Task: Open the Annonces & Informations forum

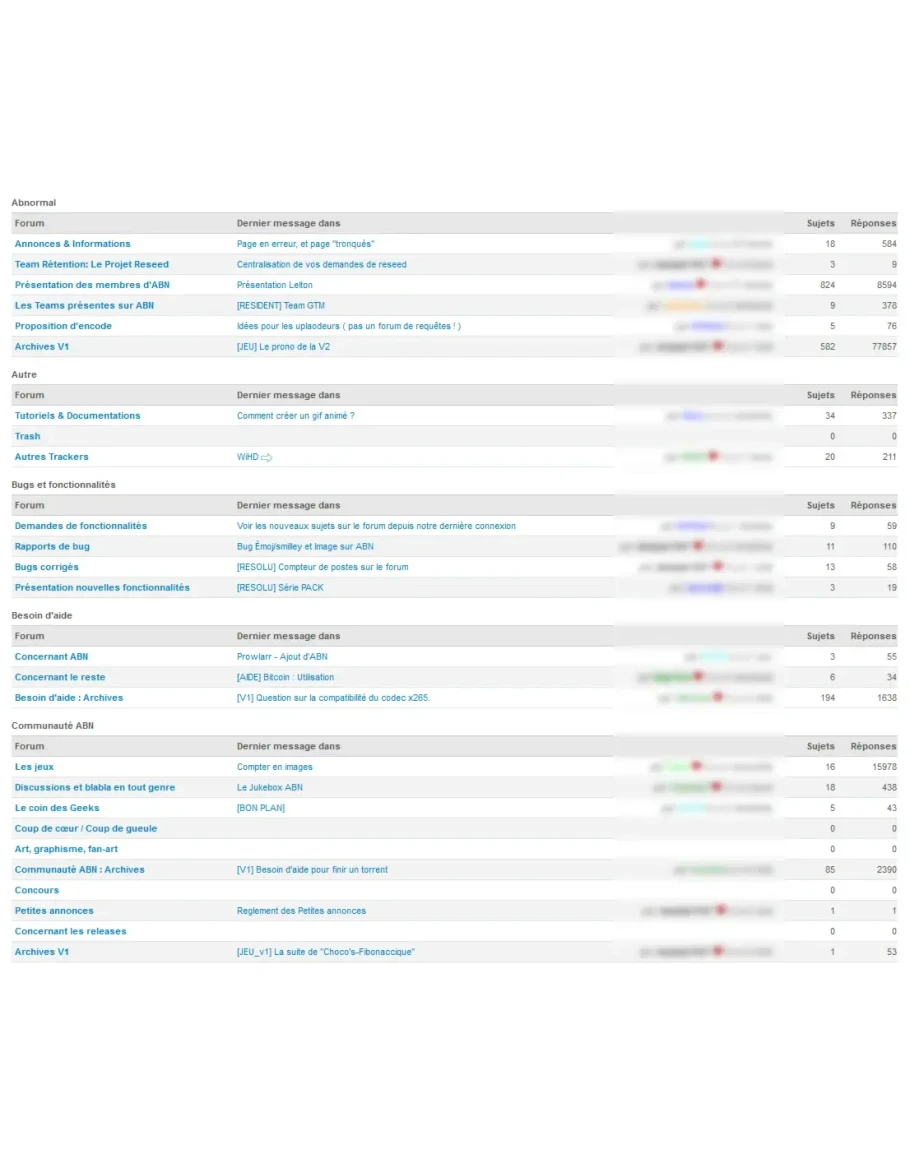Action: coord(72,244)
